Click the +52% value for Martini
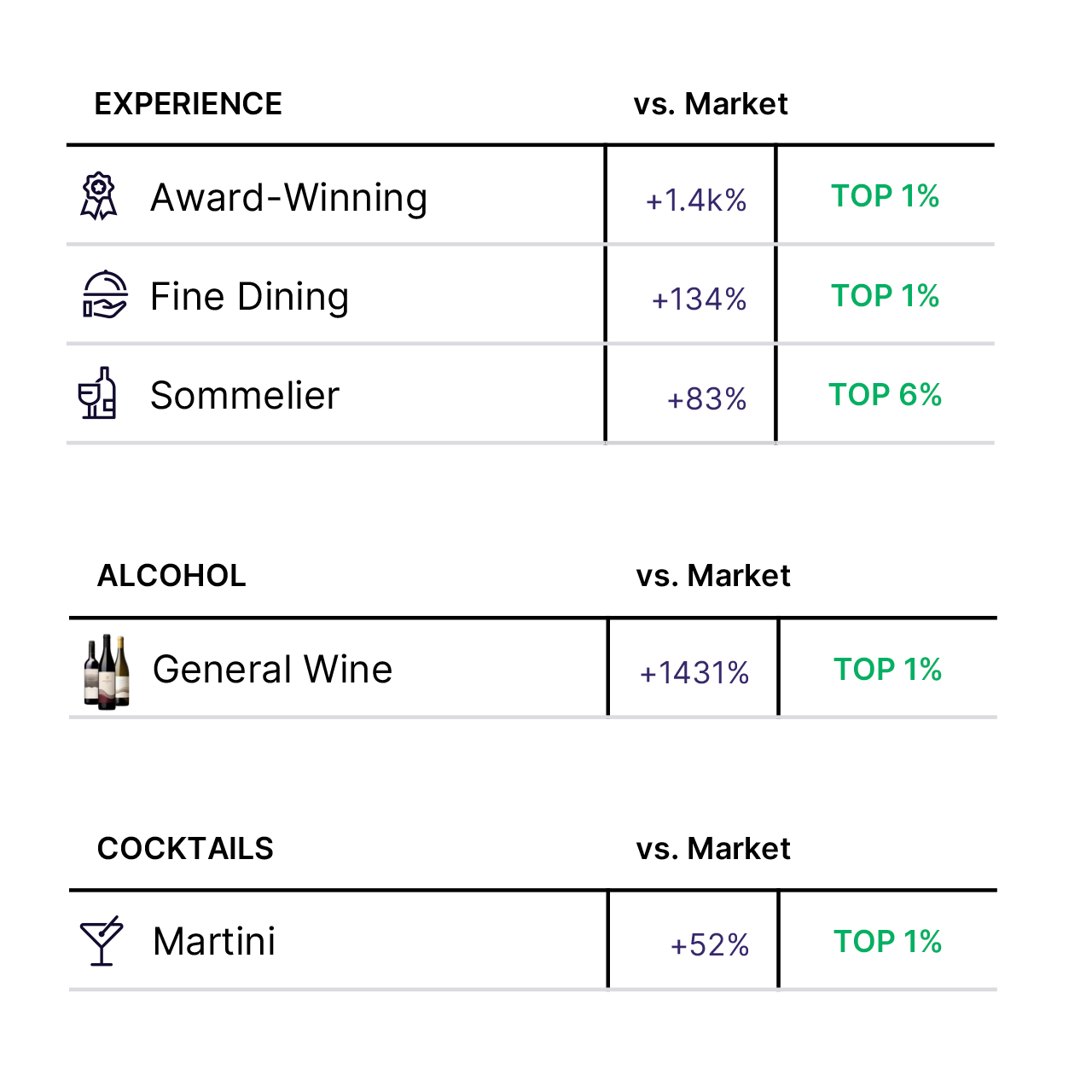 (x=709, y=945)
